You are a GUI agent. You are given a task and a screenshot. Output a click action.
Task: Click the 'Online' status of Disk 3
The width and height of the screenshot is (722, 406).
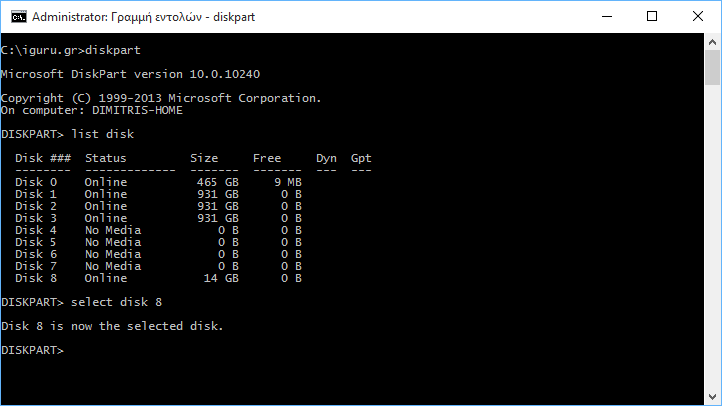coord(106,218)
